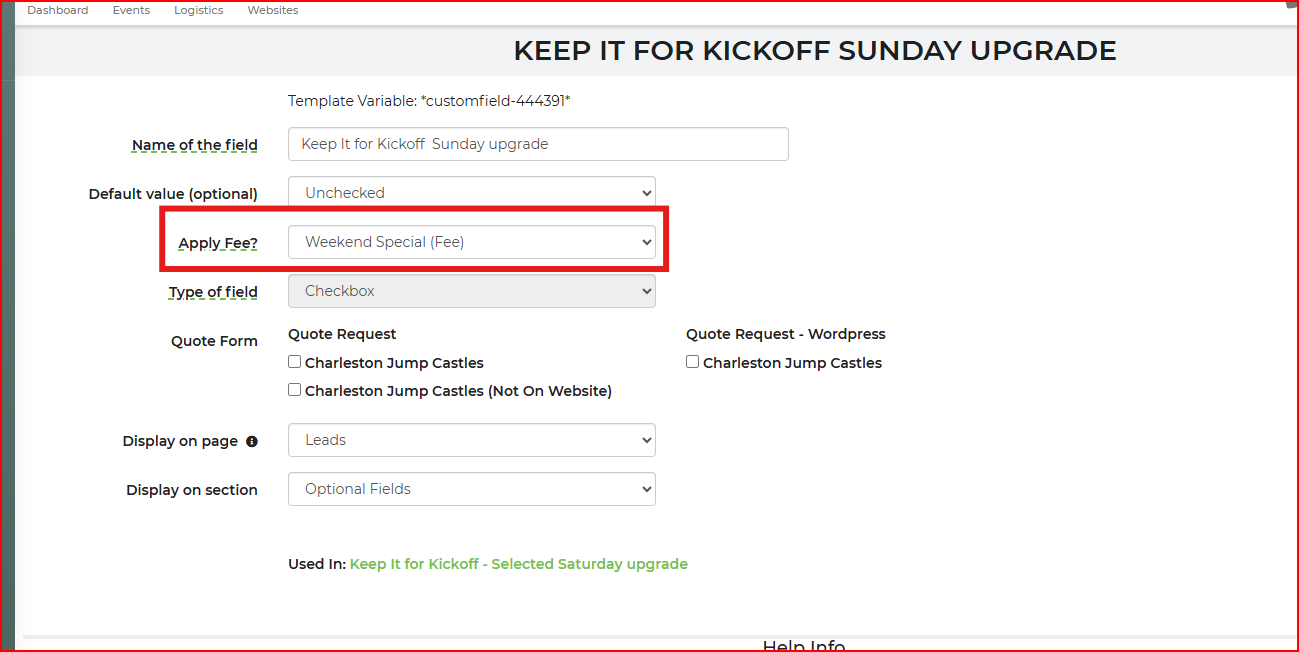Viewport: 1299px width, 652px height.
Task: Open the Display on page dropdown showing Leads
Action: pyautogui.click(x=472, y=440)
